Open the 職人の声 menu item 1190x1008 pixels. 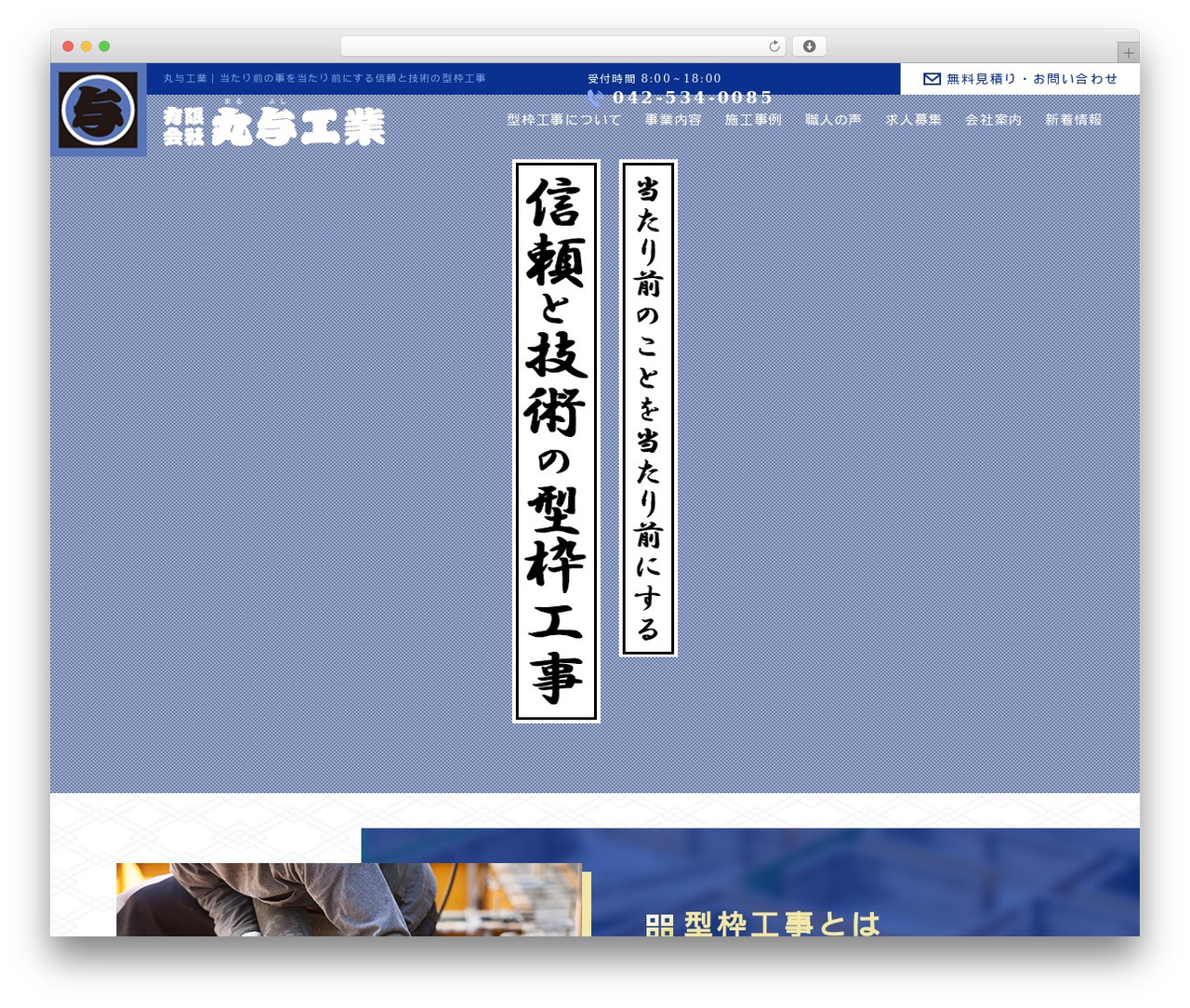(833, 120)
